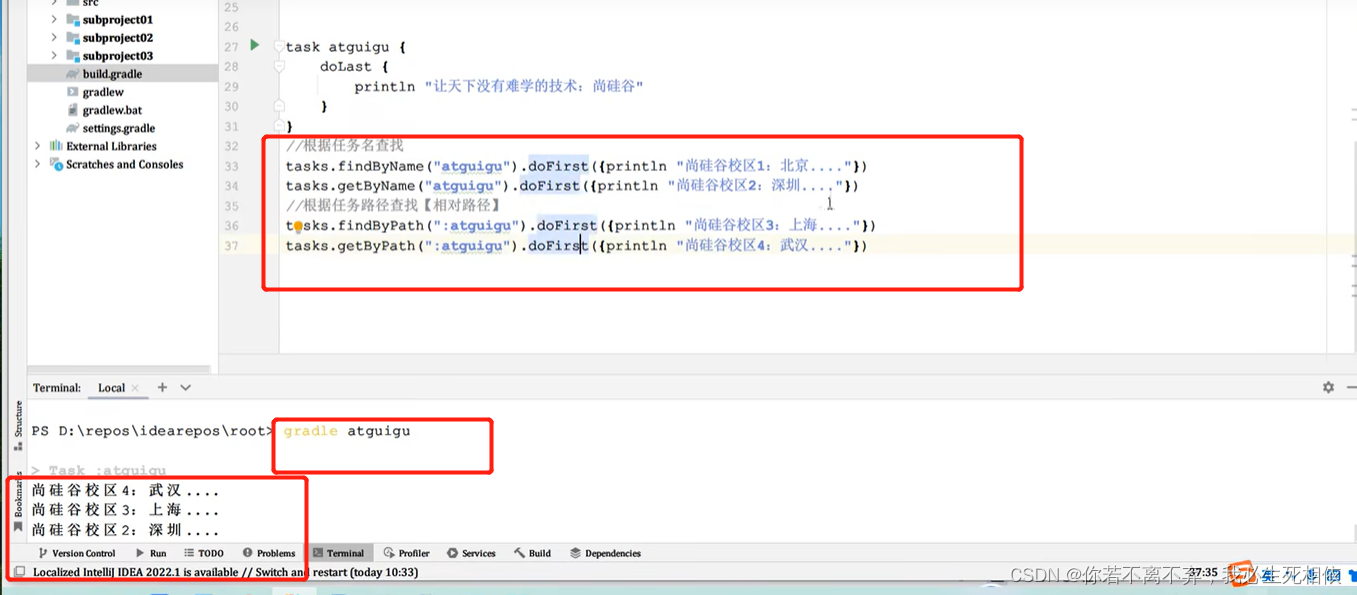
Task: Open the Bookmarks side panel
Action: tap(18, 500)
